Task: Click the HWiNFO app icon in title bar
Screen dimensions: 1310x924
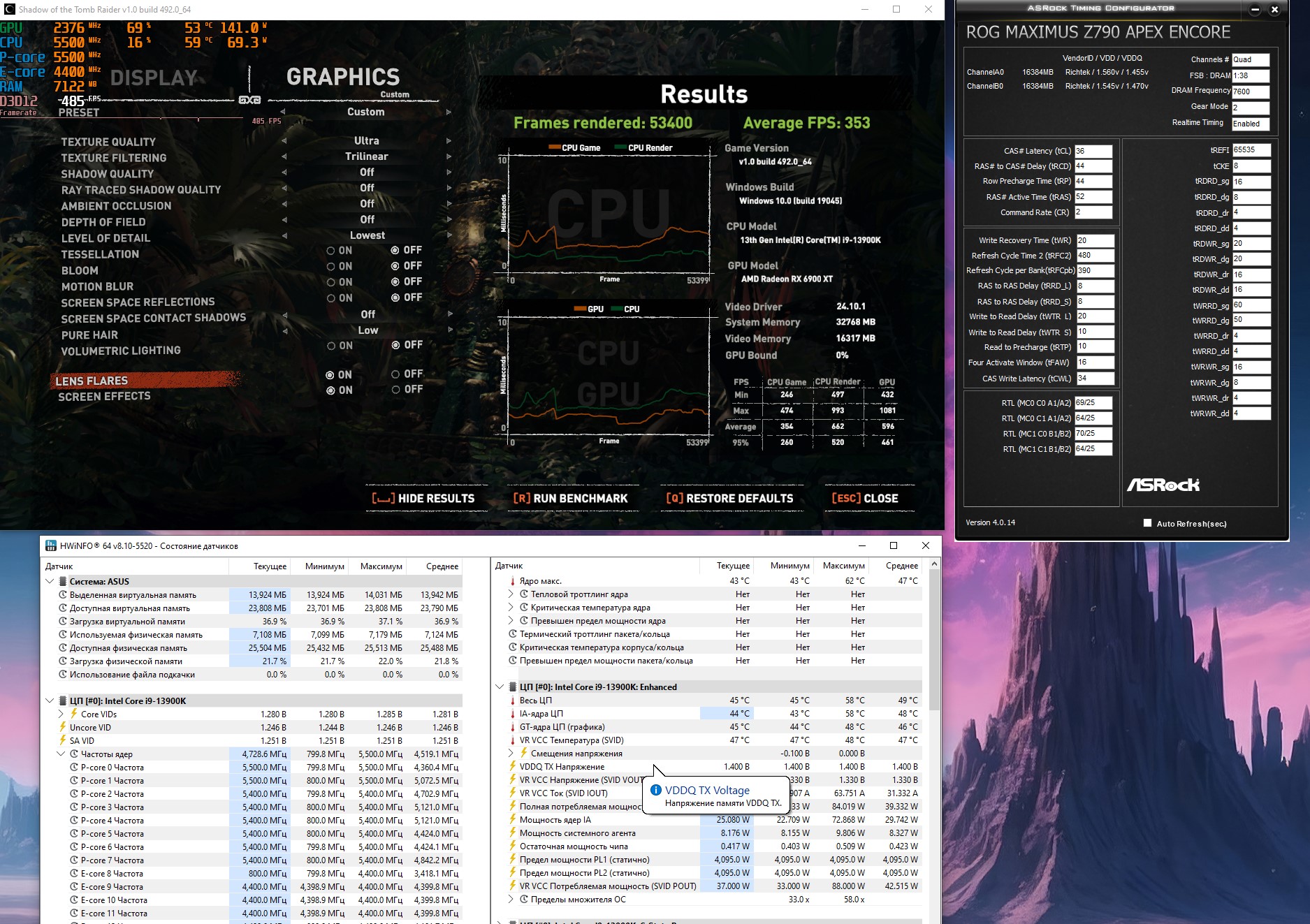Action: click(50, 545)
